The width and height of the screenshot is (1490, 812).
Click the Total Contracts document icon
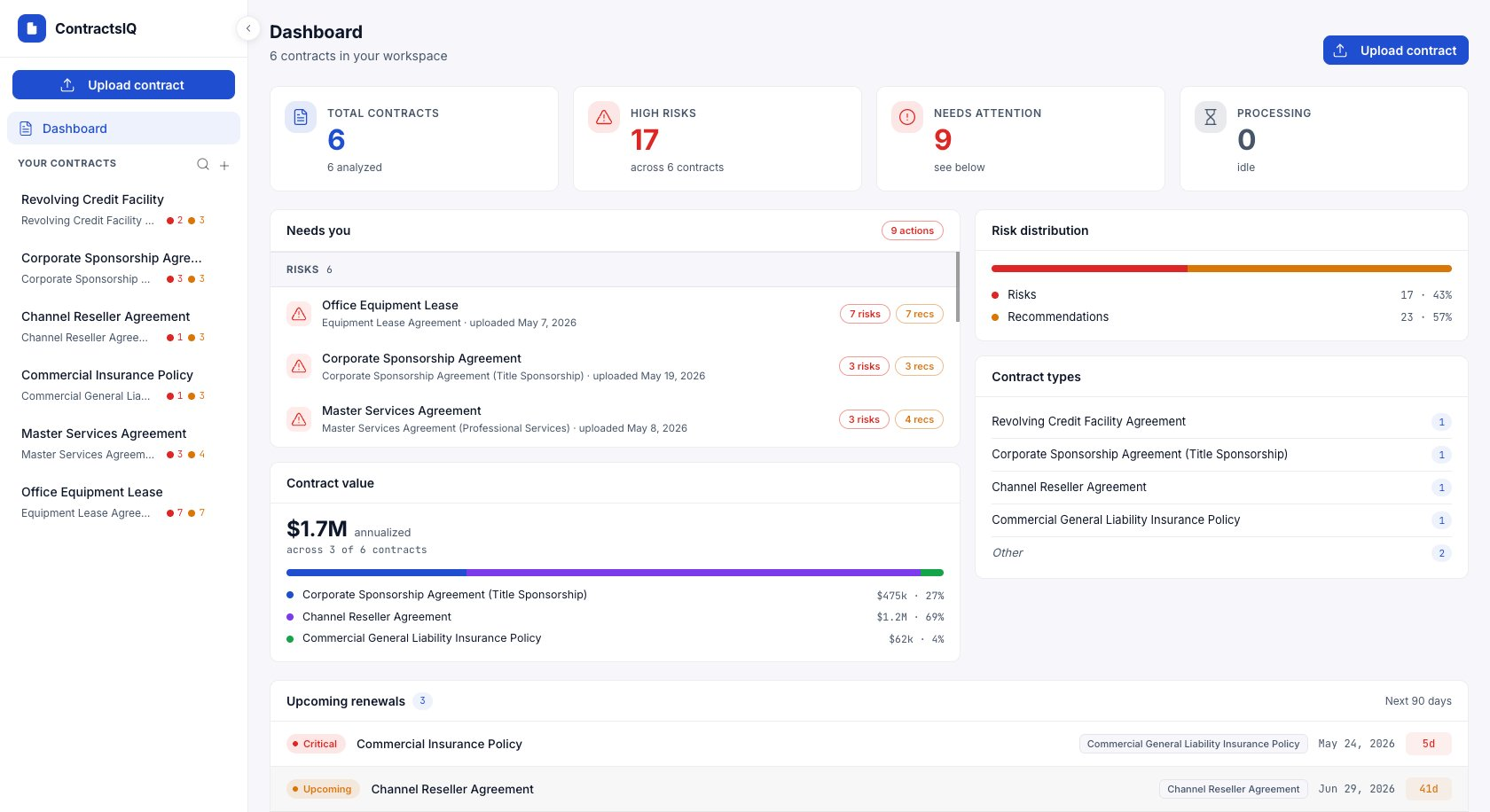coord(301,117)
